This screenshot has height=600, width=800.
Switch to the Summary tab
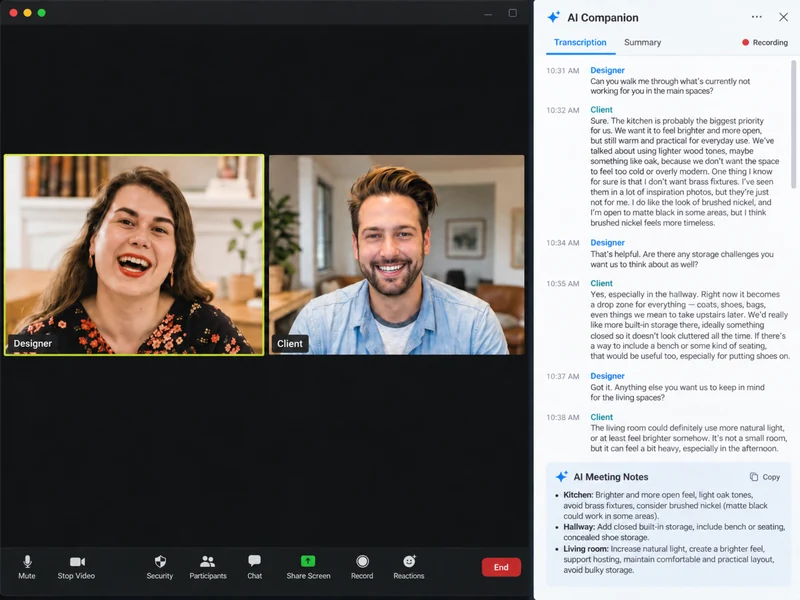[x=642, y=42]
